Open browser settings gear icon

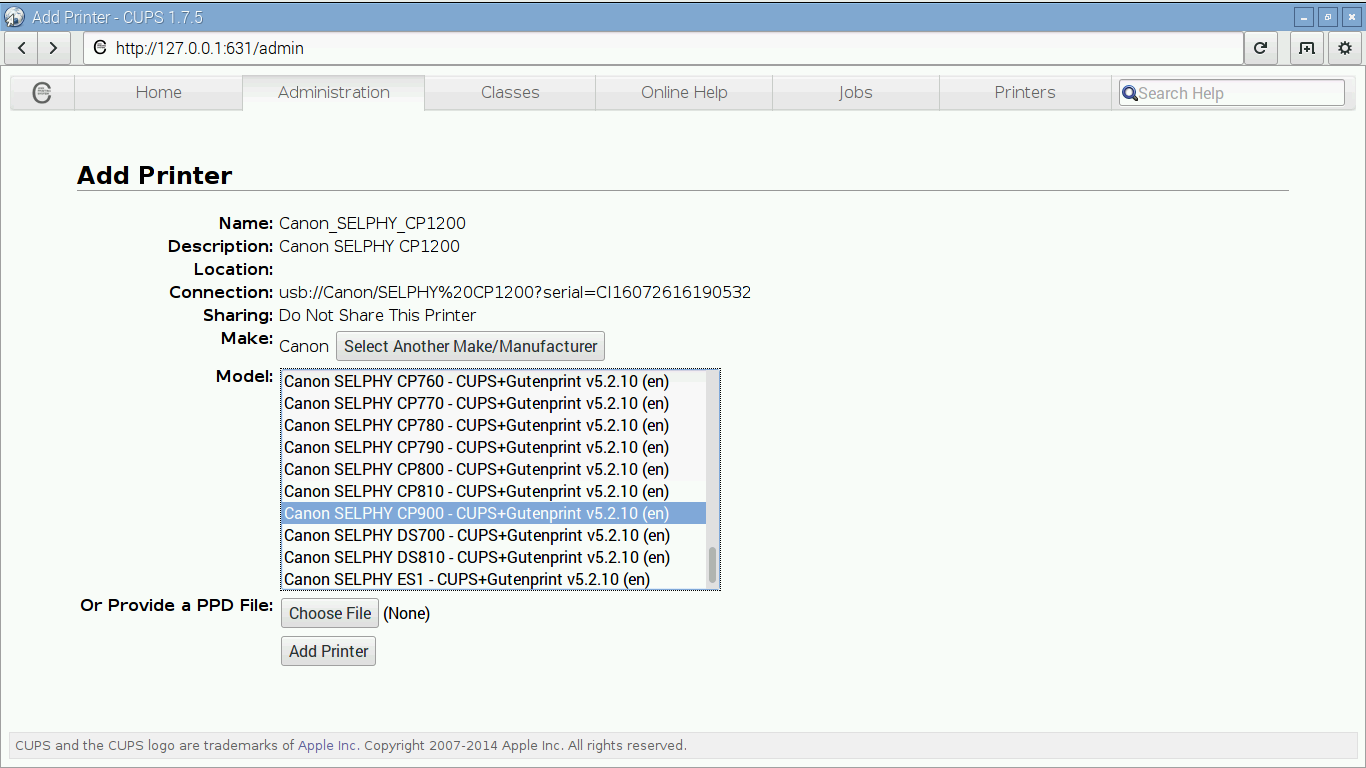point(1344,48)
